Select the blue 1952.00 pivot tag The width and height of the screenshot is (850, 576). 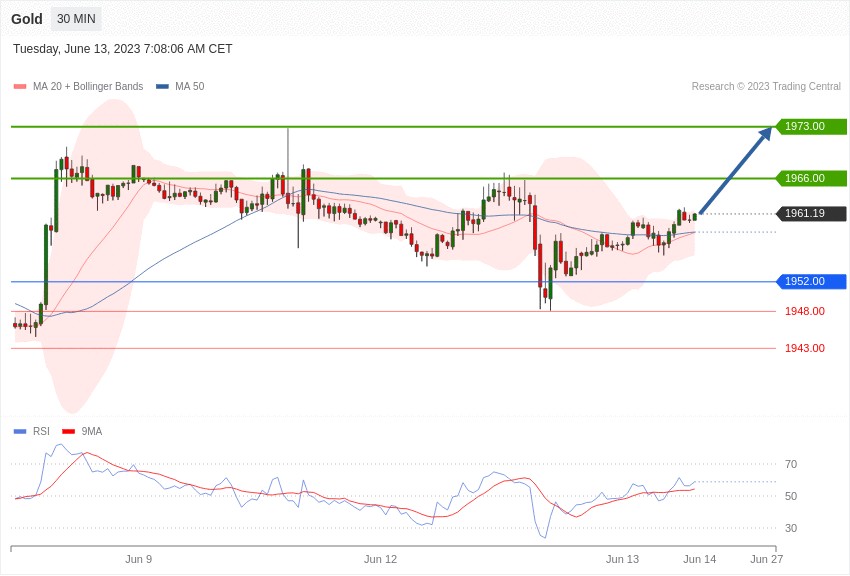click(811, 281)
